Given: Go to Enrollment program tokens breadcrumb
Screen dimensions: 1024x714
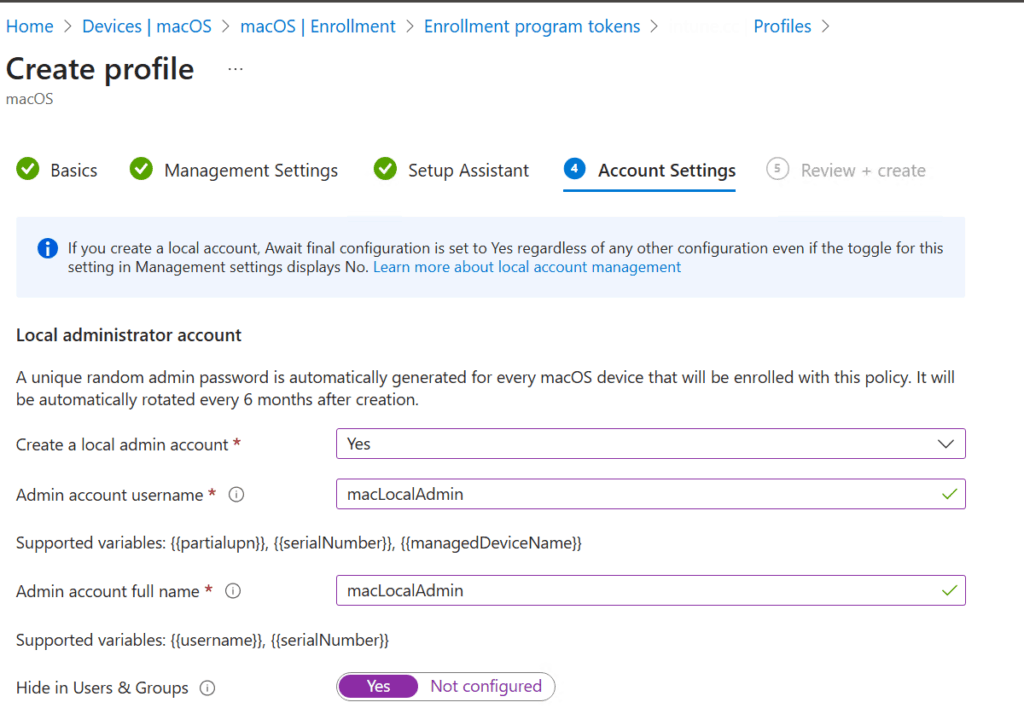Looking at the screenshot, I should click(532, 26).
